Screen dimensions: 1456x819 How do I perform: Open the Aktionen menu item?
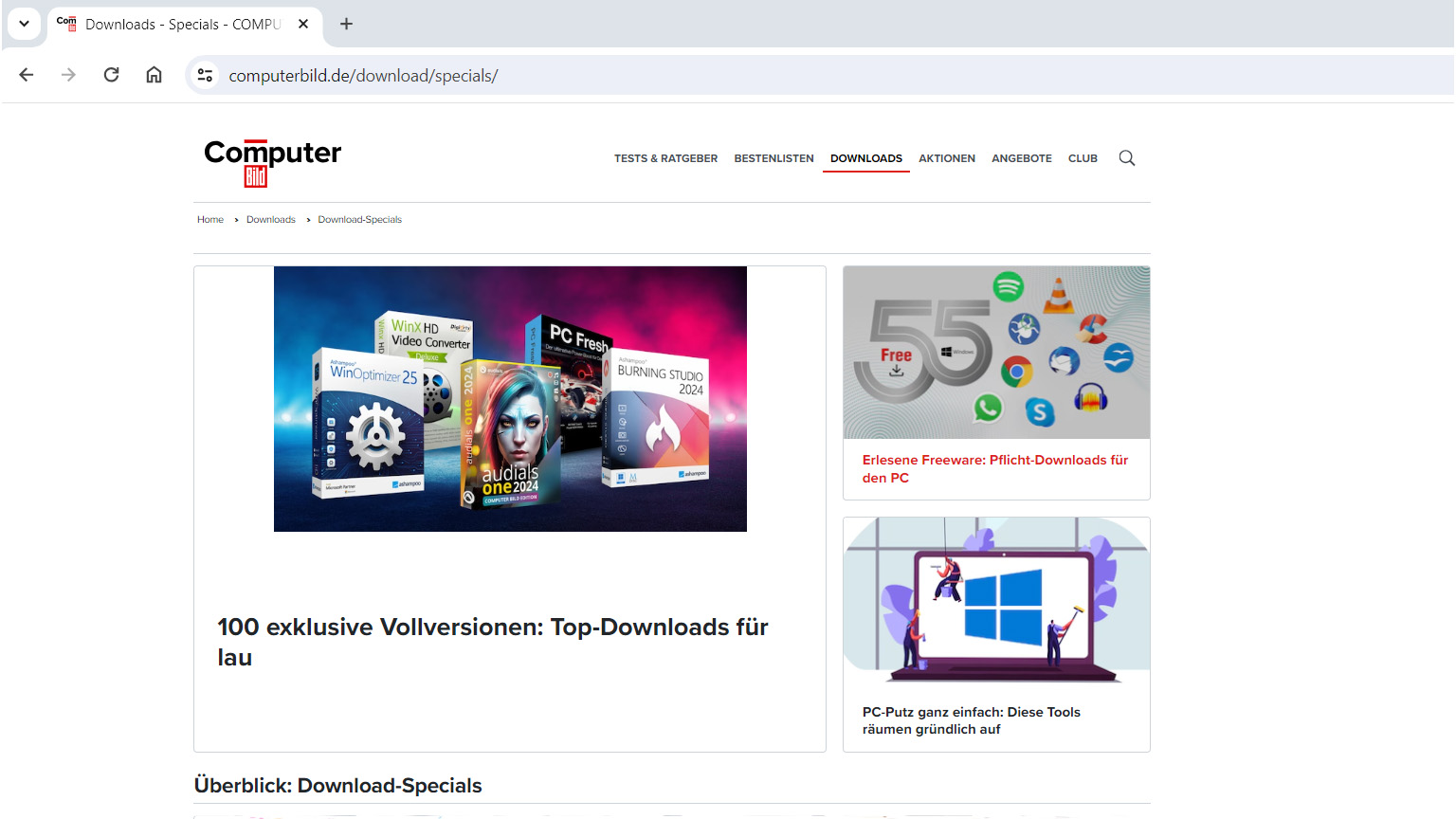pyautogui.click(x=946, y=158)
